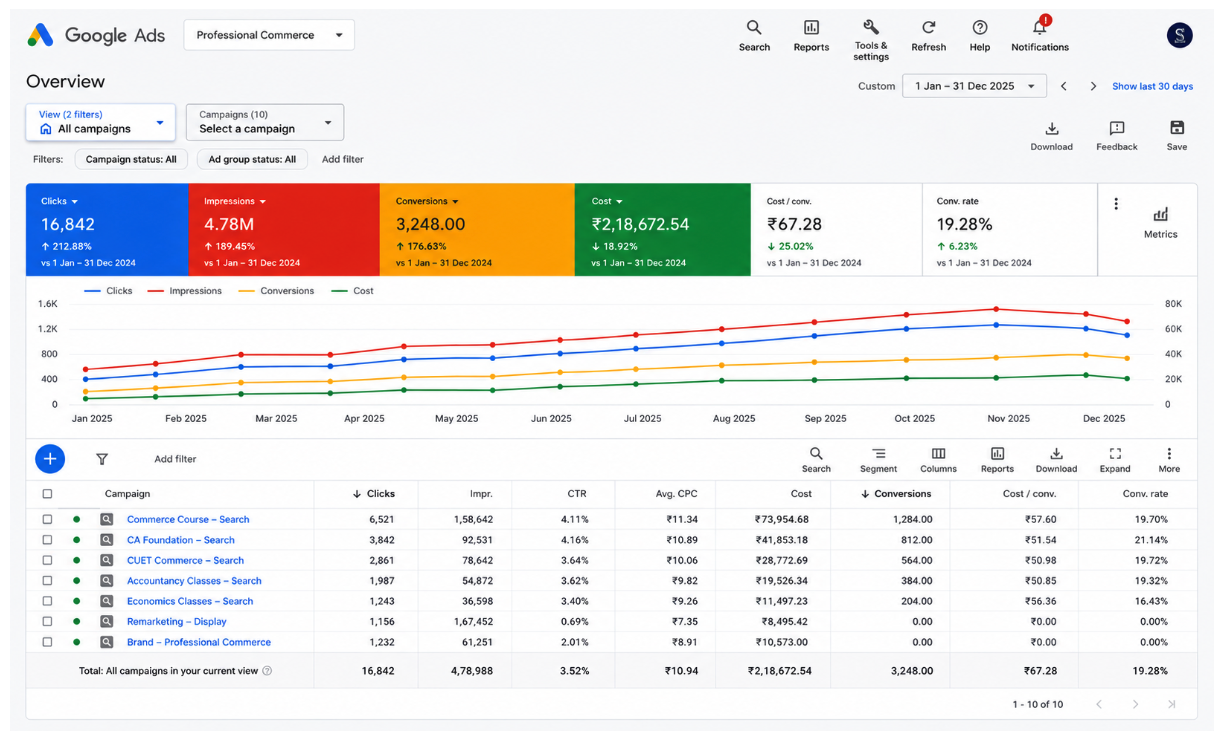Open the user account avatar
Image resolution: width=1223 pixels, height=741 pixels.
click(x=1180, y=35)
